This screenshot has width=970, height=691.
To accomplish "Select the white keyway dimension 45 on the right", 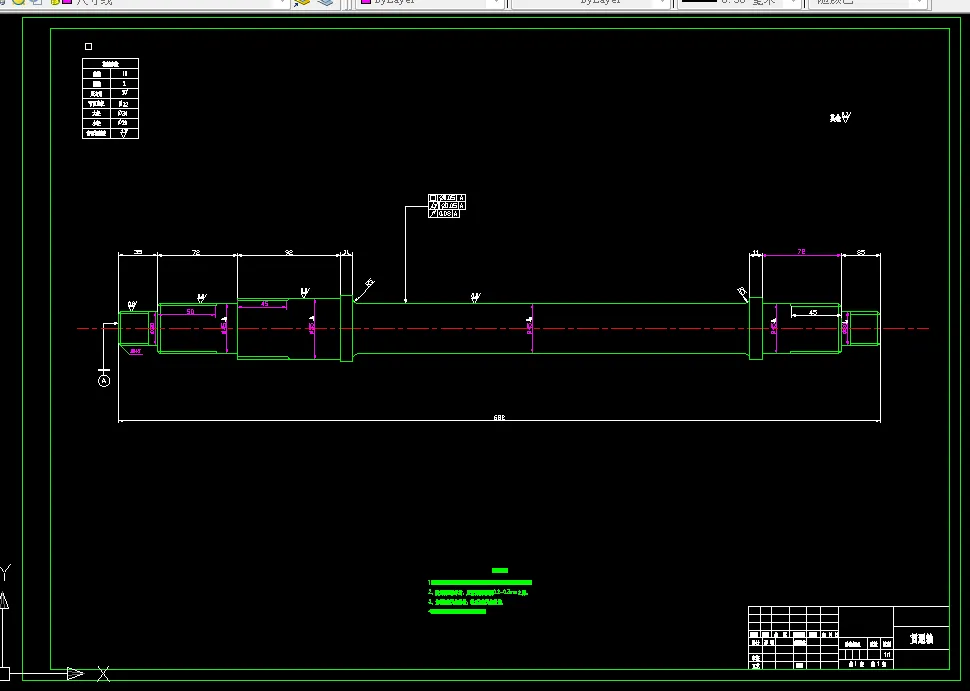I will coord(813,312).
